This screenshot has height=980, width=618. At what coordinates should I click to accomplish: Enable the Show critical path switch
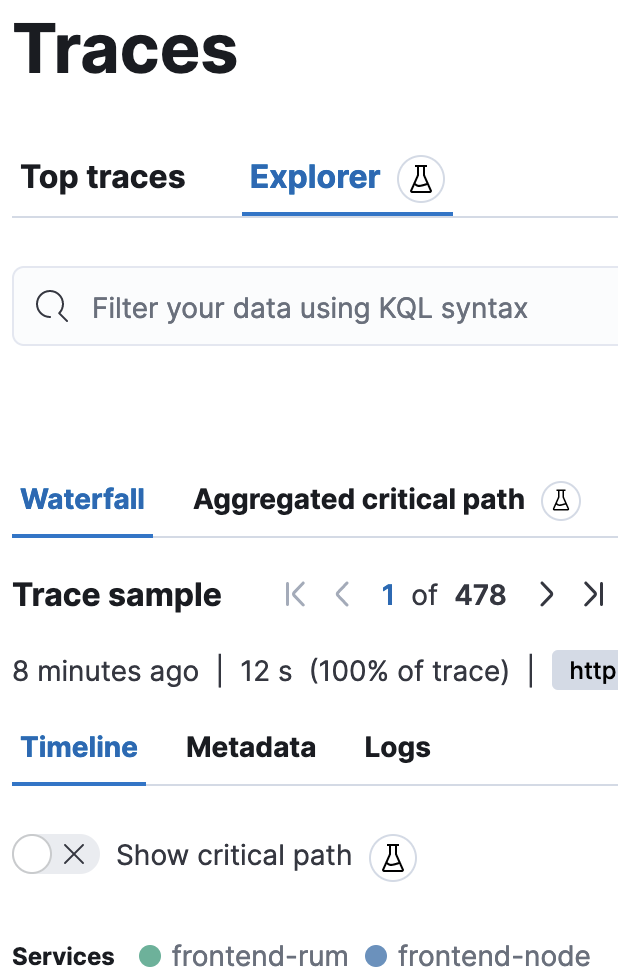pos(34,854)
